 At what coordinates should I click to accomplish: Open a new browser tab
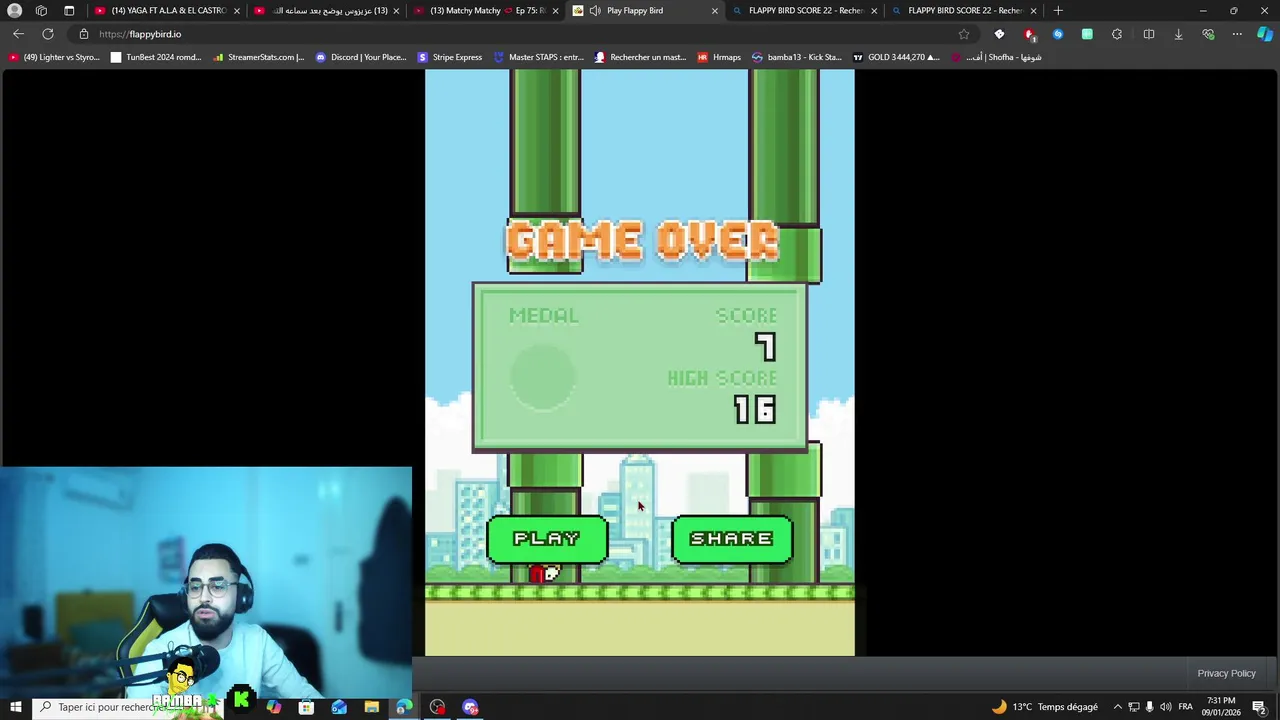coord(1058,10)
